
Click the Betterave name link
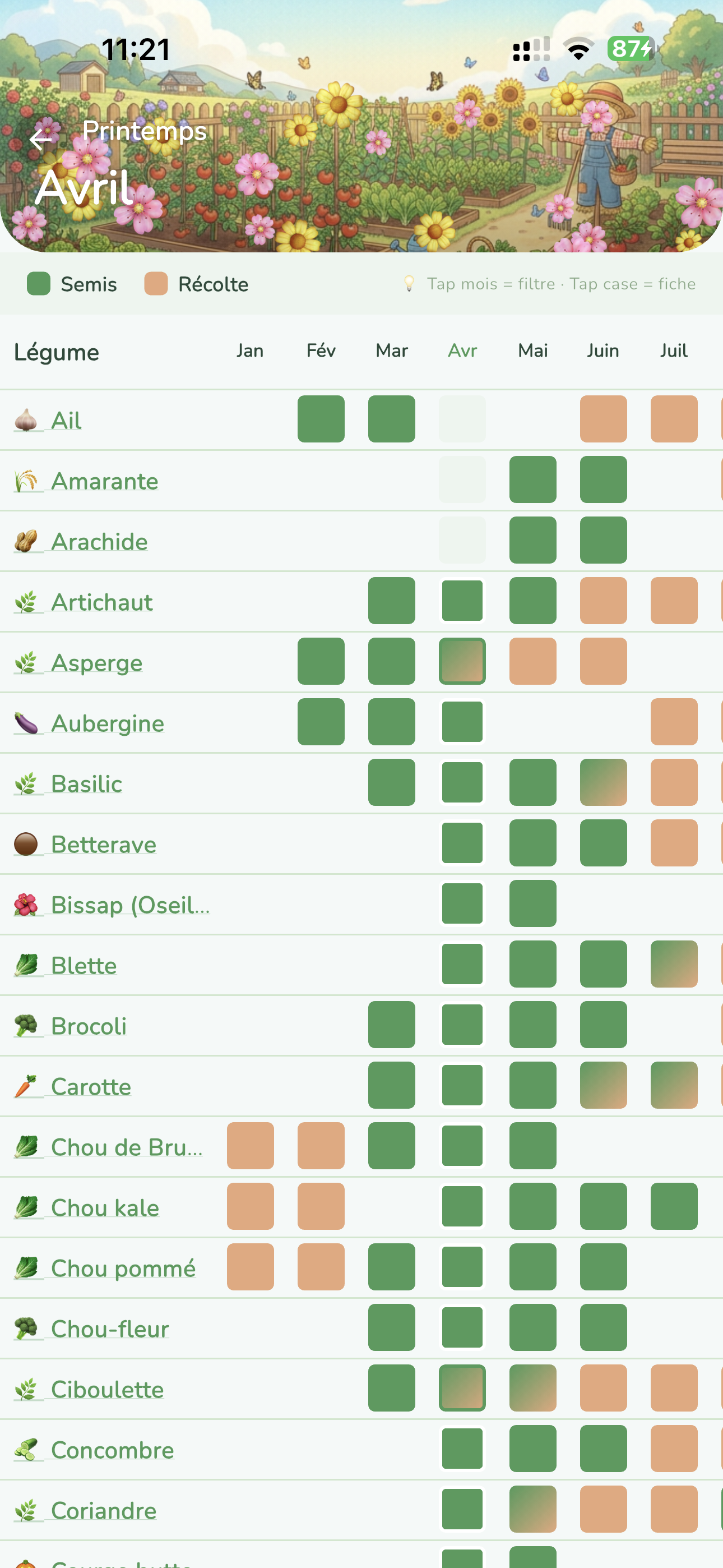pos(104,843)
